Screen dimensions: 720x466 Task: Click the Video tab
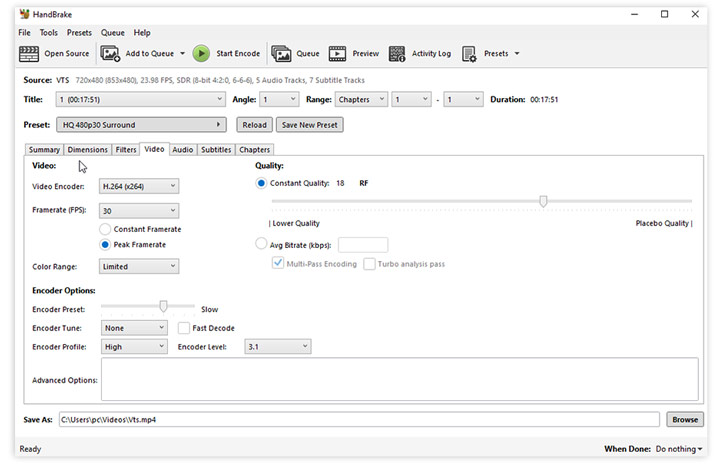(x=154, y=149)
